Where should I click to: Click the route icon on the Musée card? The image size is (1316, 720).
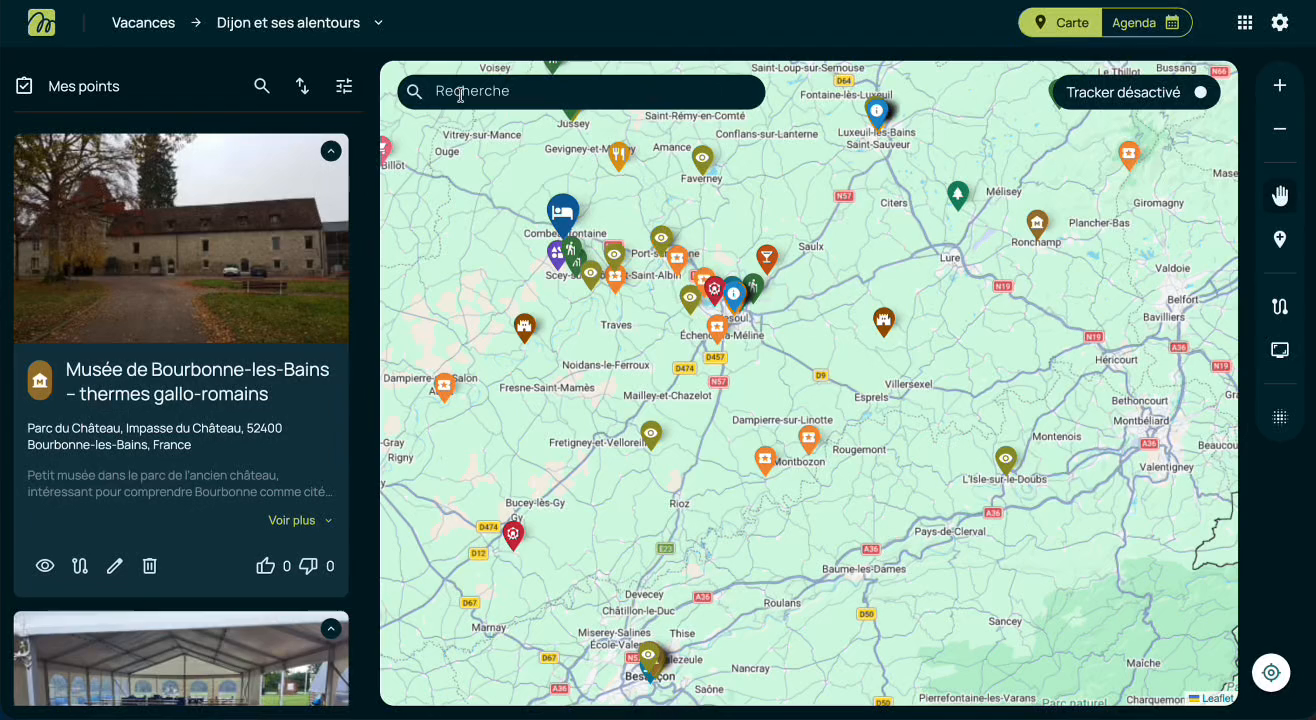[x=80, y=566]
